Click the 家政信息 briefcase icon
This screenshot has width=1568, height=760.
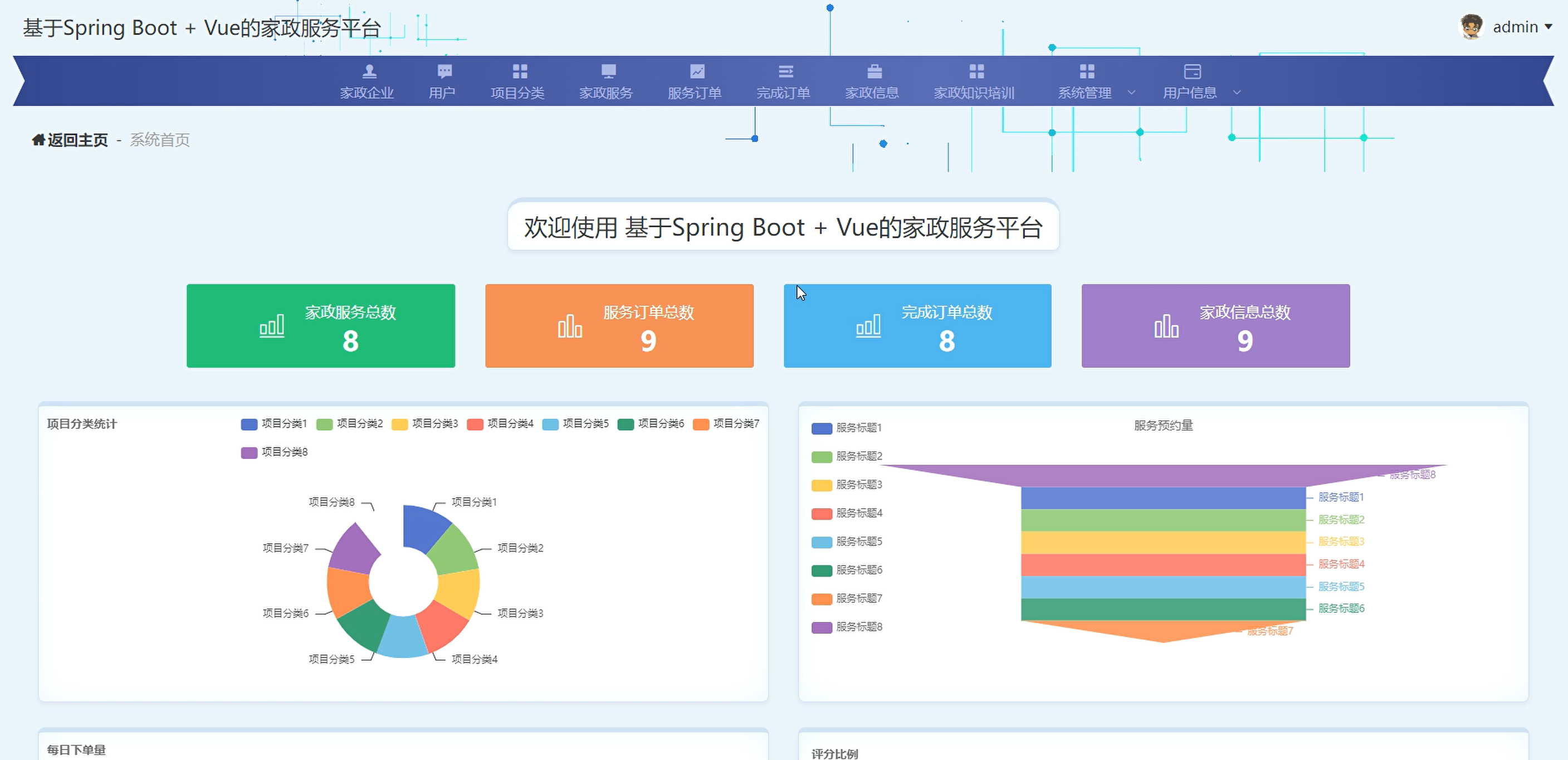(874, 71)
